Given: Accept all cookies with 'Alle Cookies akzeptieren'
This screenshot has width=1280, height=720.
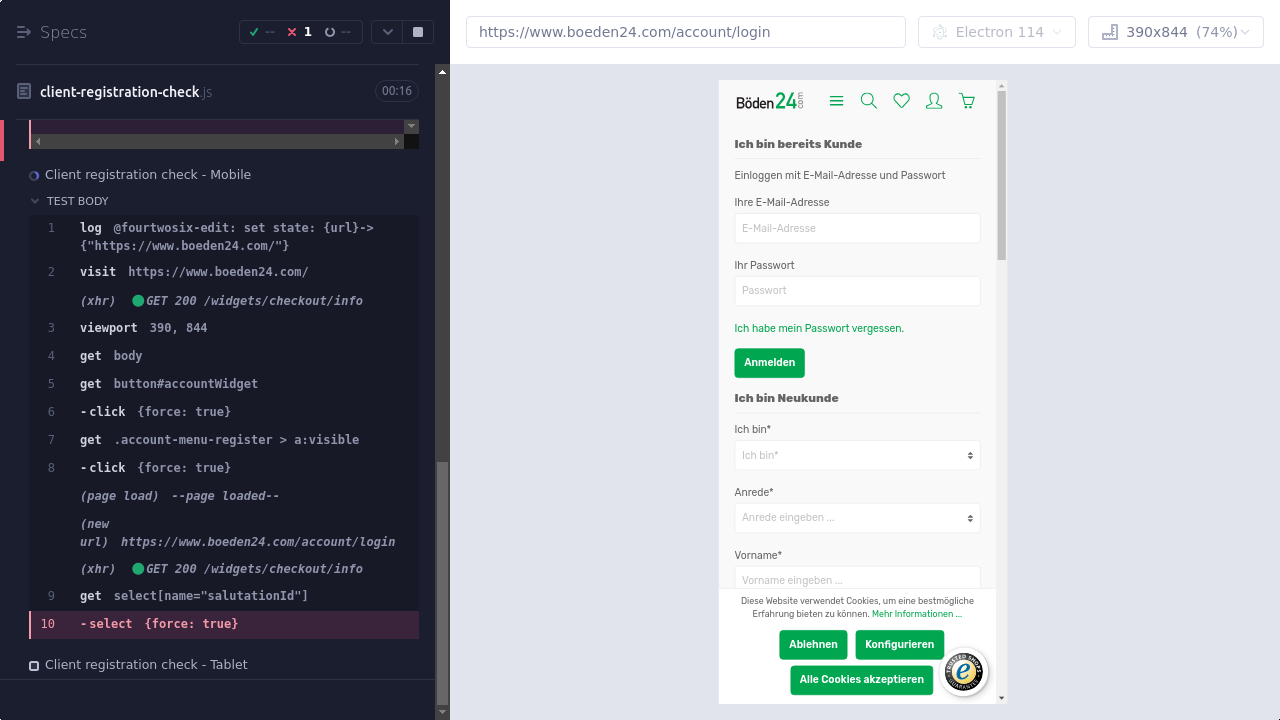Looking at the screenshot, I should [x=861, y=680].
